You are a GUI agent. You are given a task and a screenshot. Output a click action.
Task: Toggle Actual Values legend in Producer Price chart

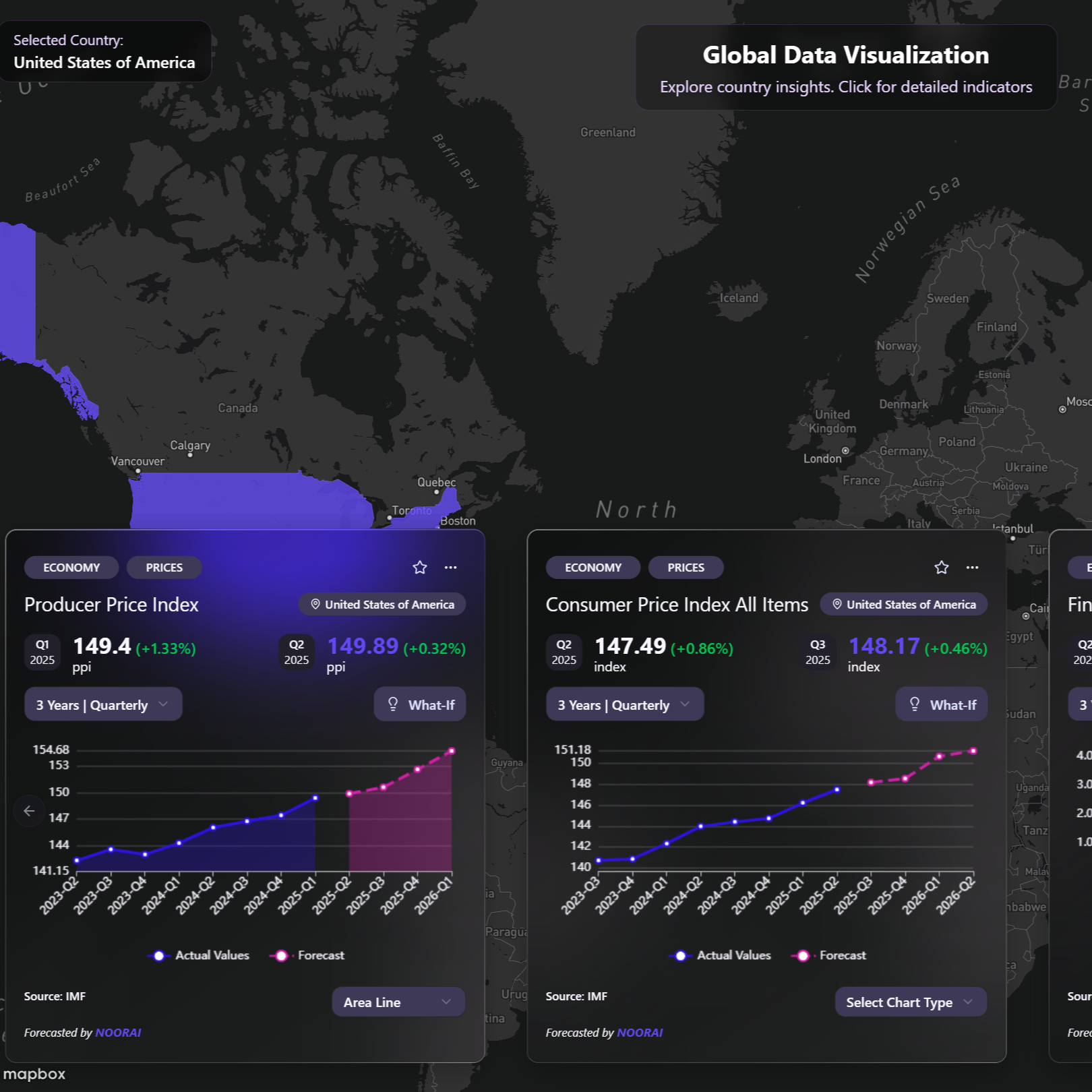tap(199, 955)
